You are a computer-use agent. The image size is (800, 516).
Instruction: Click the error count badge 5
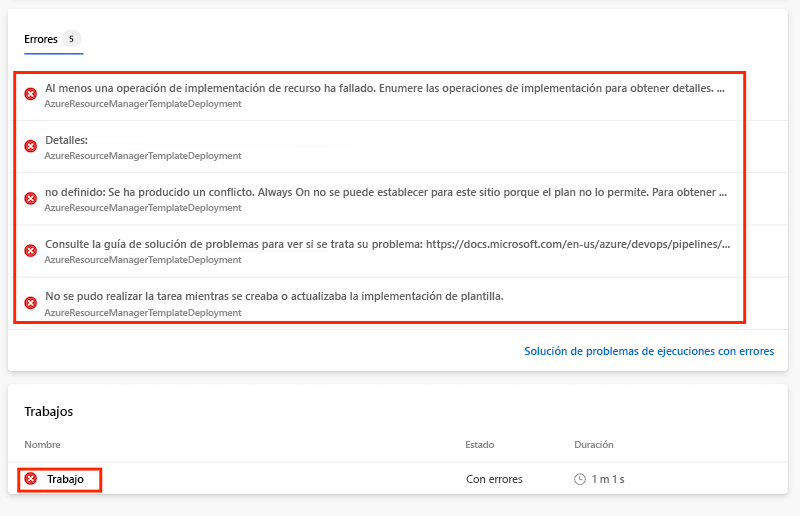[x=71, y=39]
